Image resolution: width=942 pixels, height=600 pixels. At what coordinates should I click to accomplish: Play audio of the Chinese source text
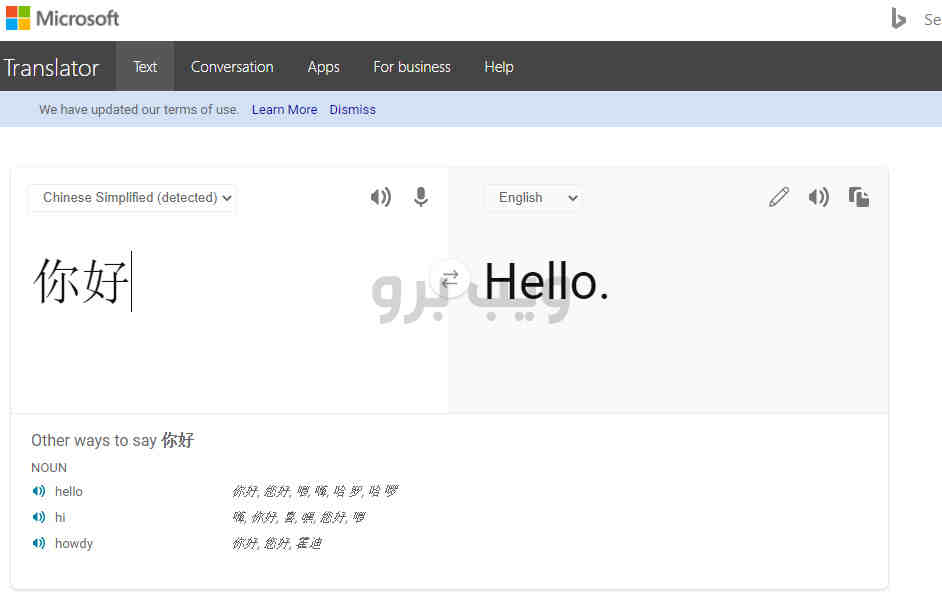380,197
